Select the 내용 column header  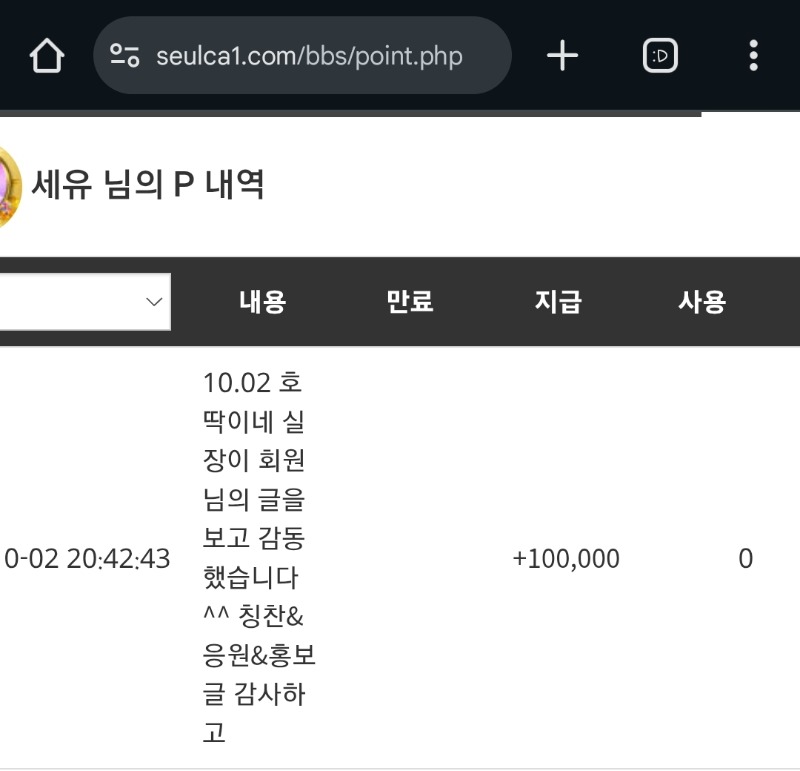[x=262, y=302]
